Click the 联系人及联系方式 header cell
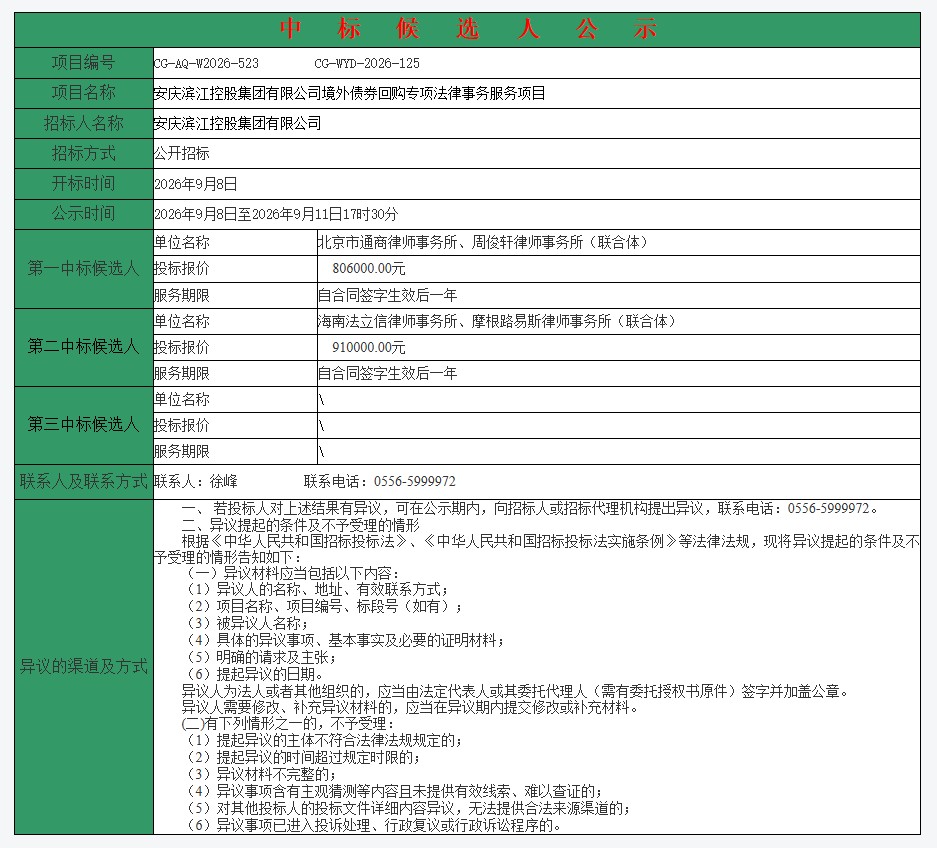 (84, 482)
